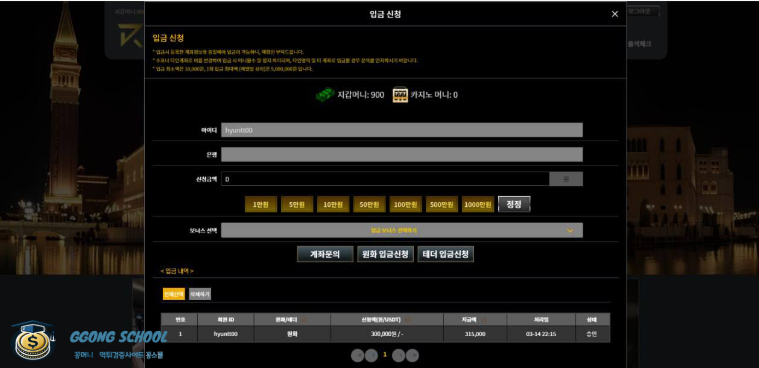Add 10만원 to the deposit amount
This screenshot has height=368, width=759.
(333, 204)
